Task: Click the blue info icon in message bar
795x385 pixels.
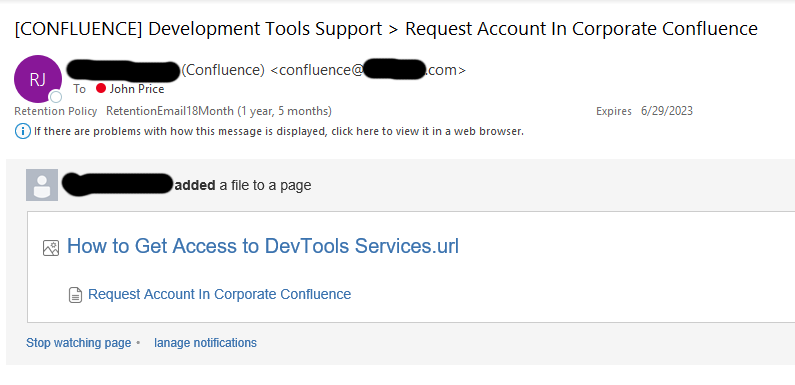Action: [22, 131]
